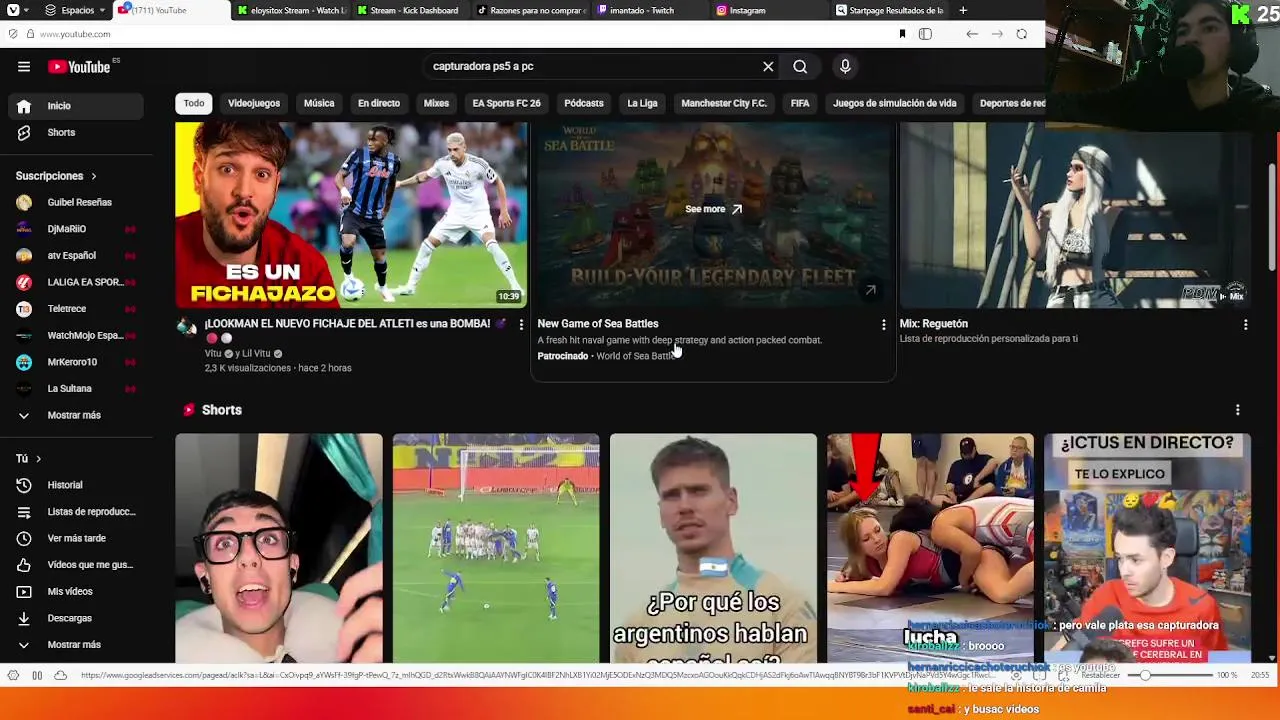Image resolution: width=1280 pixels, height=720 pixels.
Task: Run the search with the magnifier button
Action: click(800, 67)
